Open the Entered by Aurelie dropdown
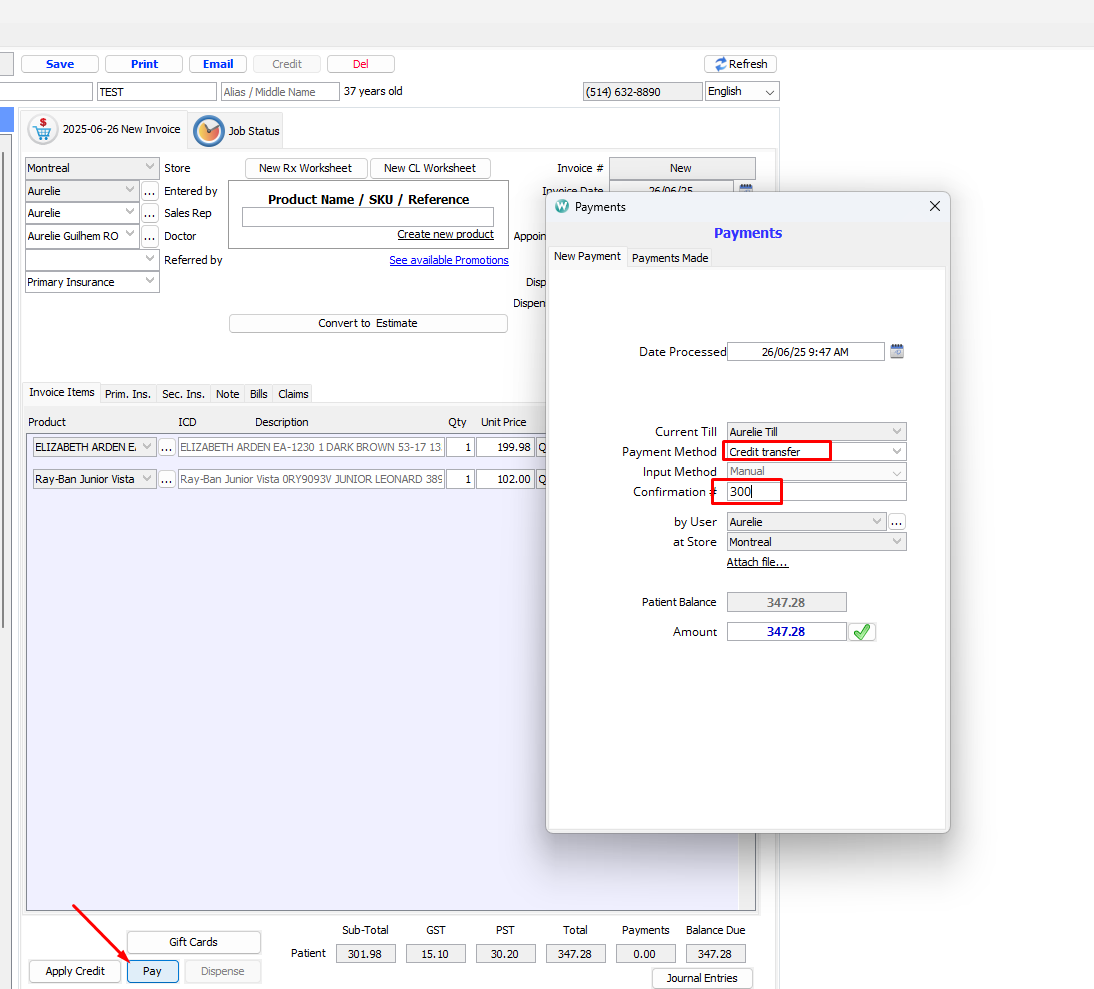This screenshot has height=989, width=1094. (x=130, y=190)
